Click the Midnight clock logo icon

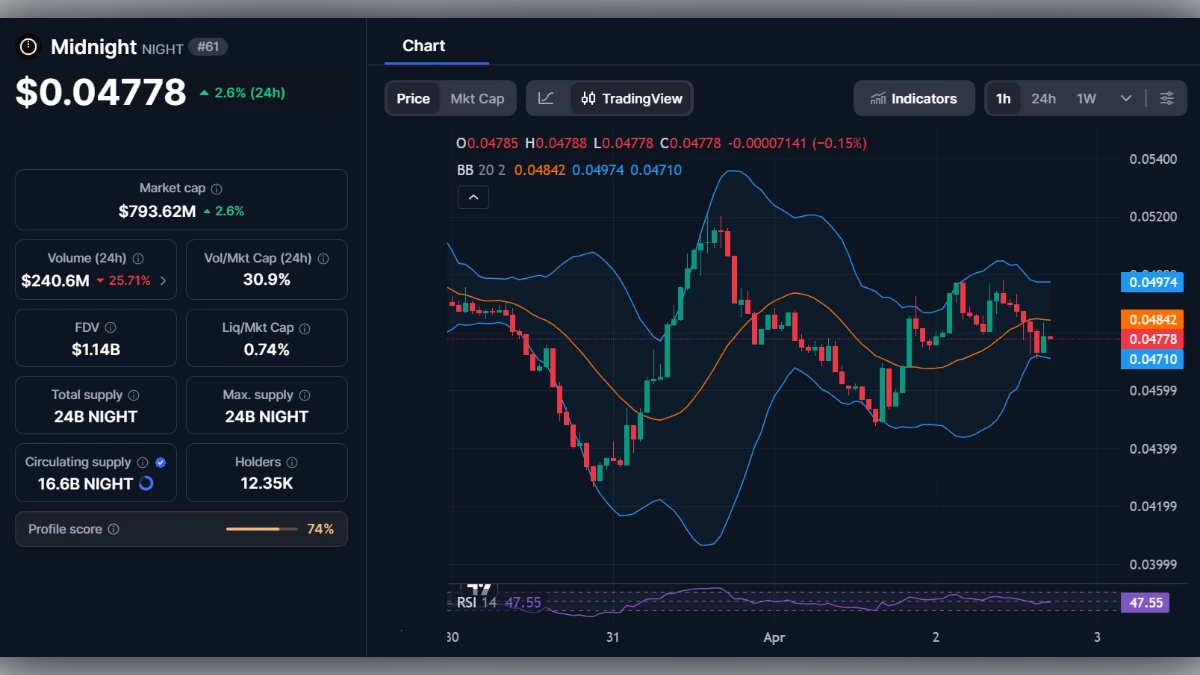[x=27, y=46]
